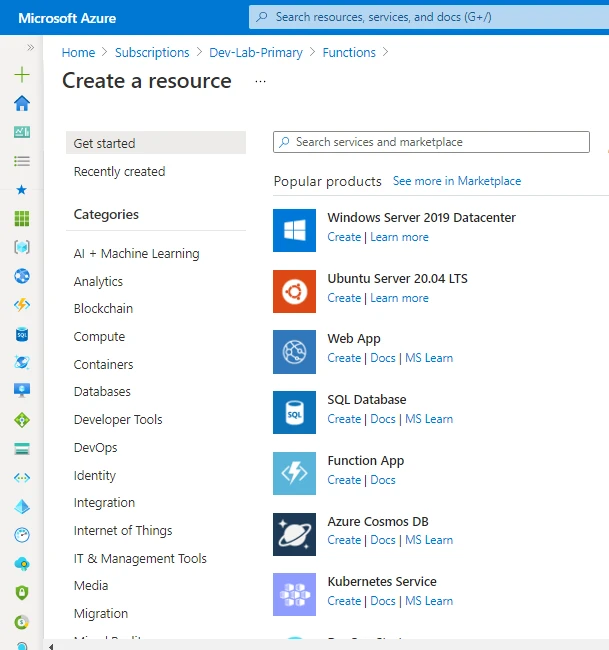The height and width of the screenshot is (650, 609).
Task: Choose the Internet of Things category
Action: 123,531
